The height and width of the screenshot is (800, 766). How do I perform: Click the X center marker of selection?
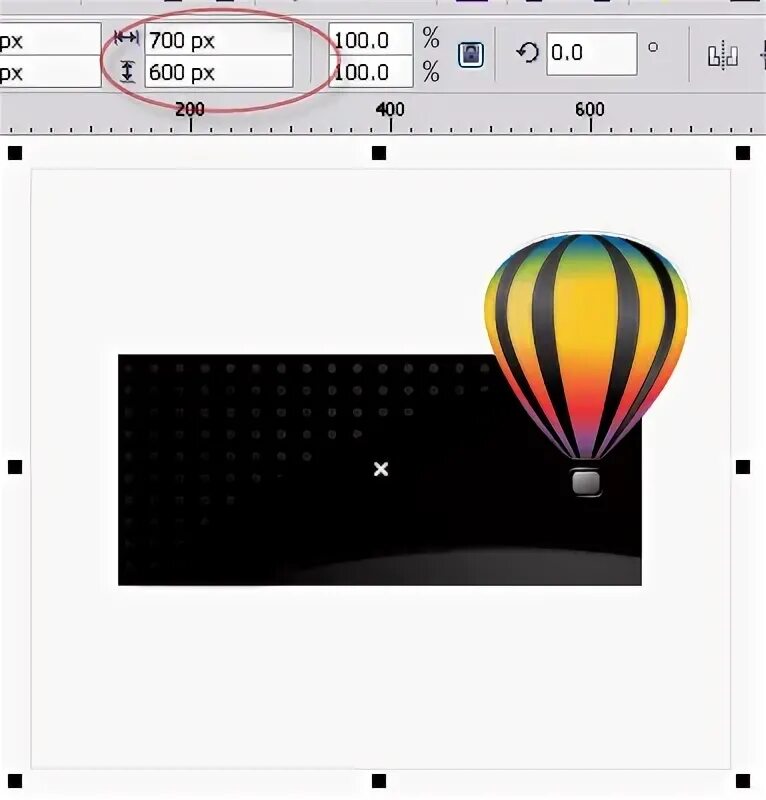[381, 468]
